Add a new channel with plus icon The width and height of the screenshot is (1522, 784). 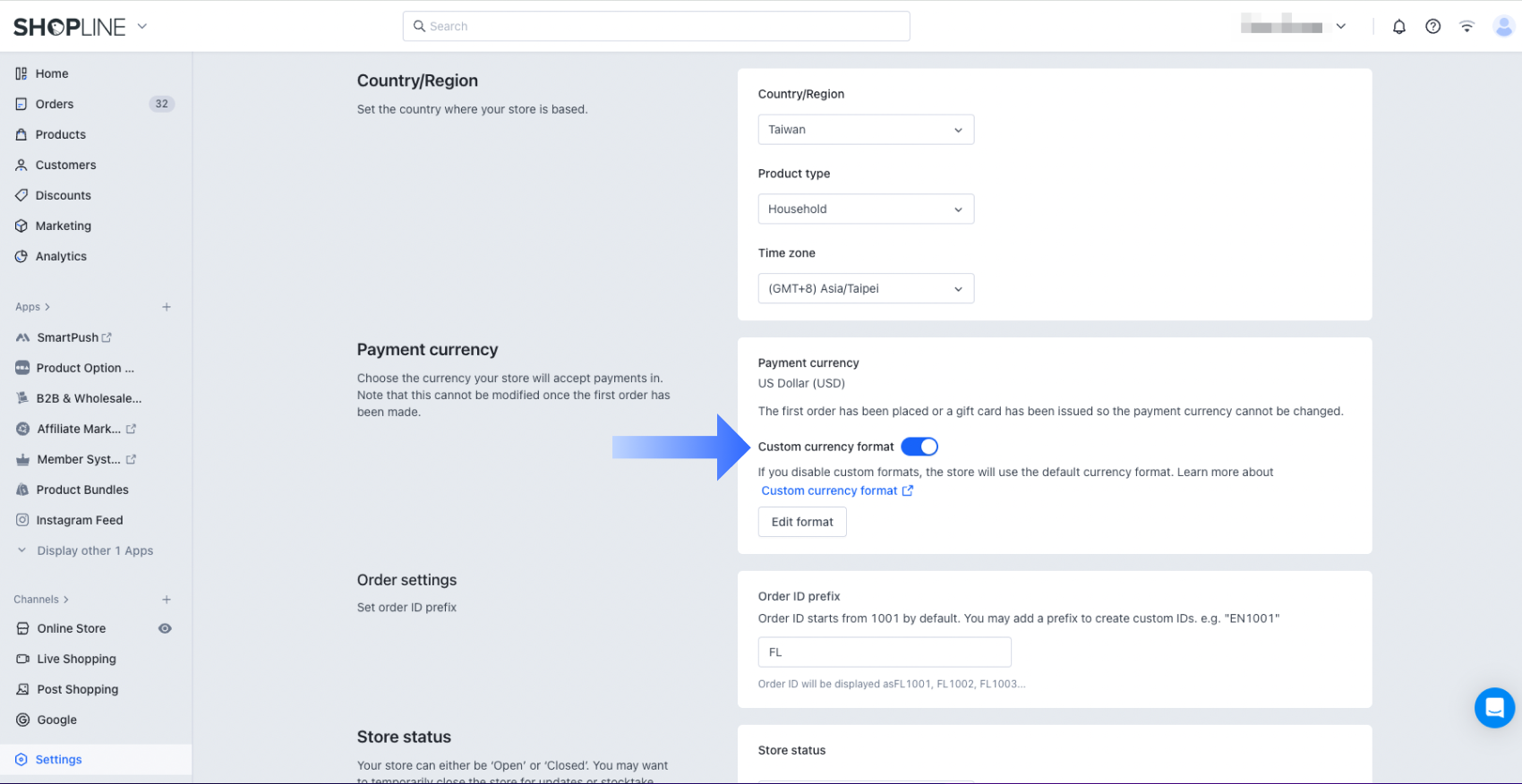(x=167, y=600)
